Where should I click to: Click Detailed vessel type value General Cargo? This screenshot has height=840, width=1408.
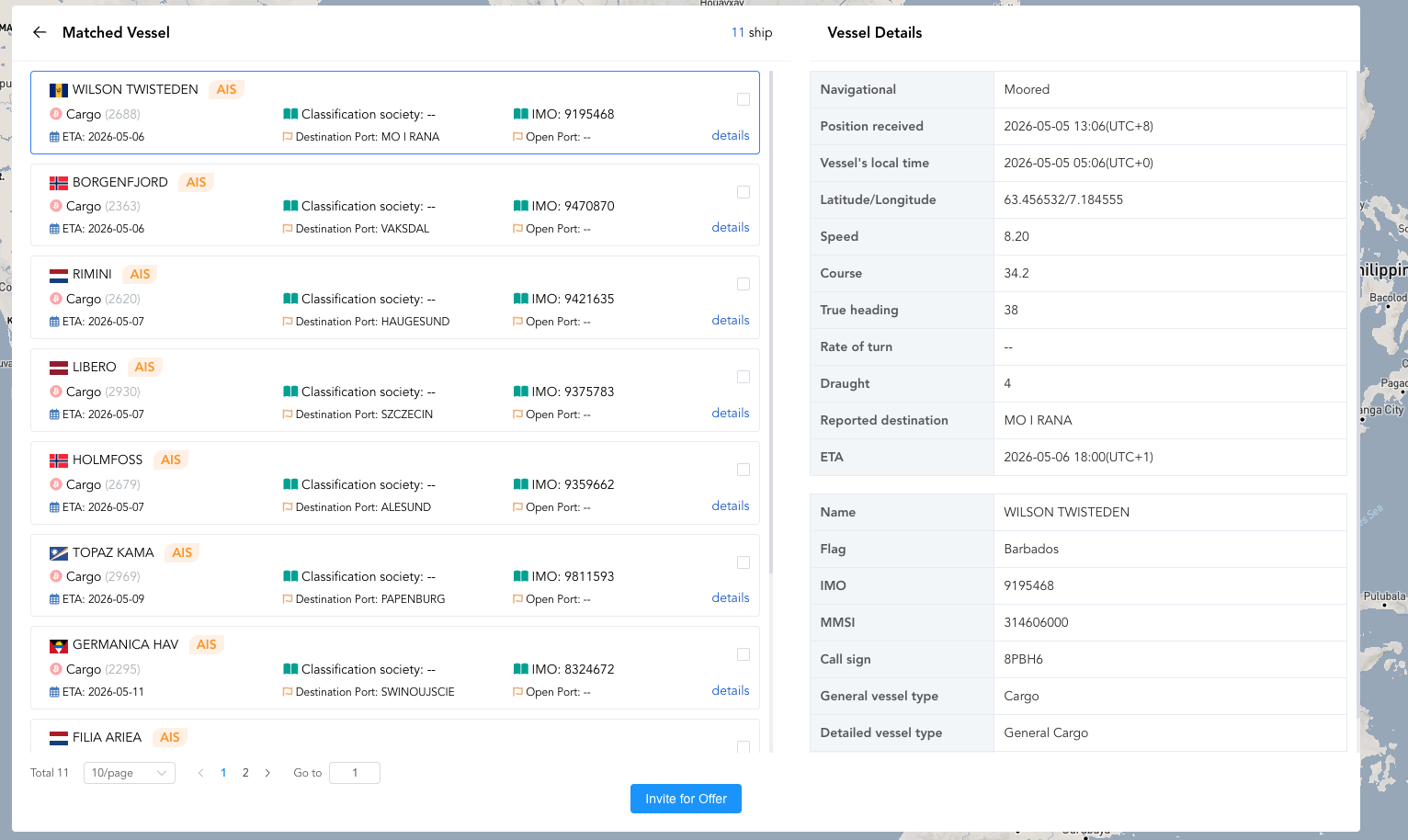[1046, 732]
